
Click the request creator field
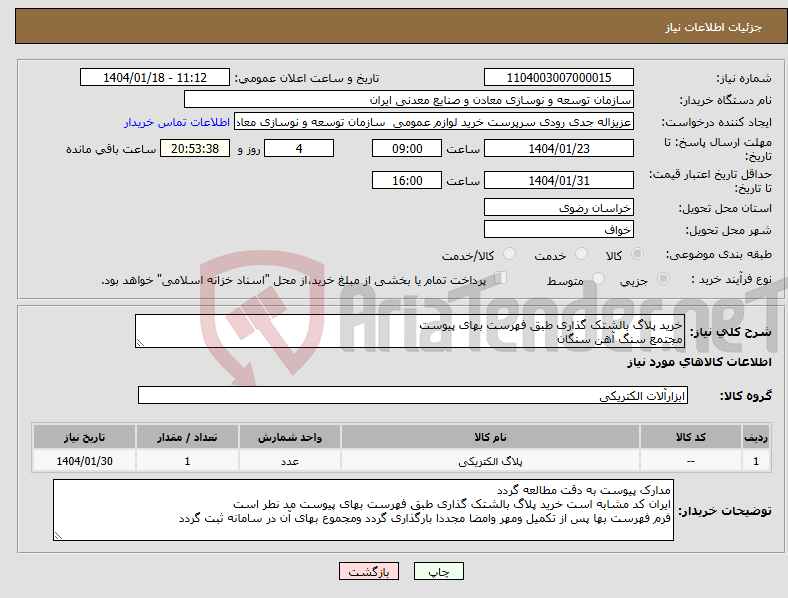(434, 122)
